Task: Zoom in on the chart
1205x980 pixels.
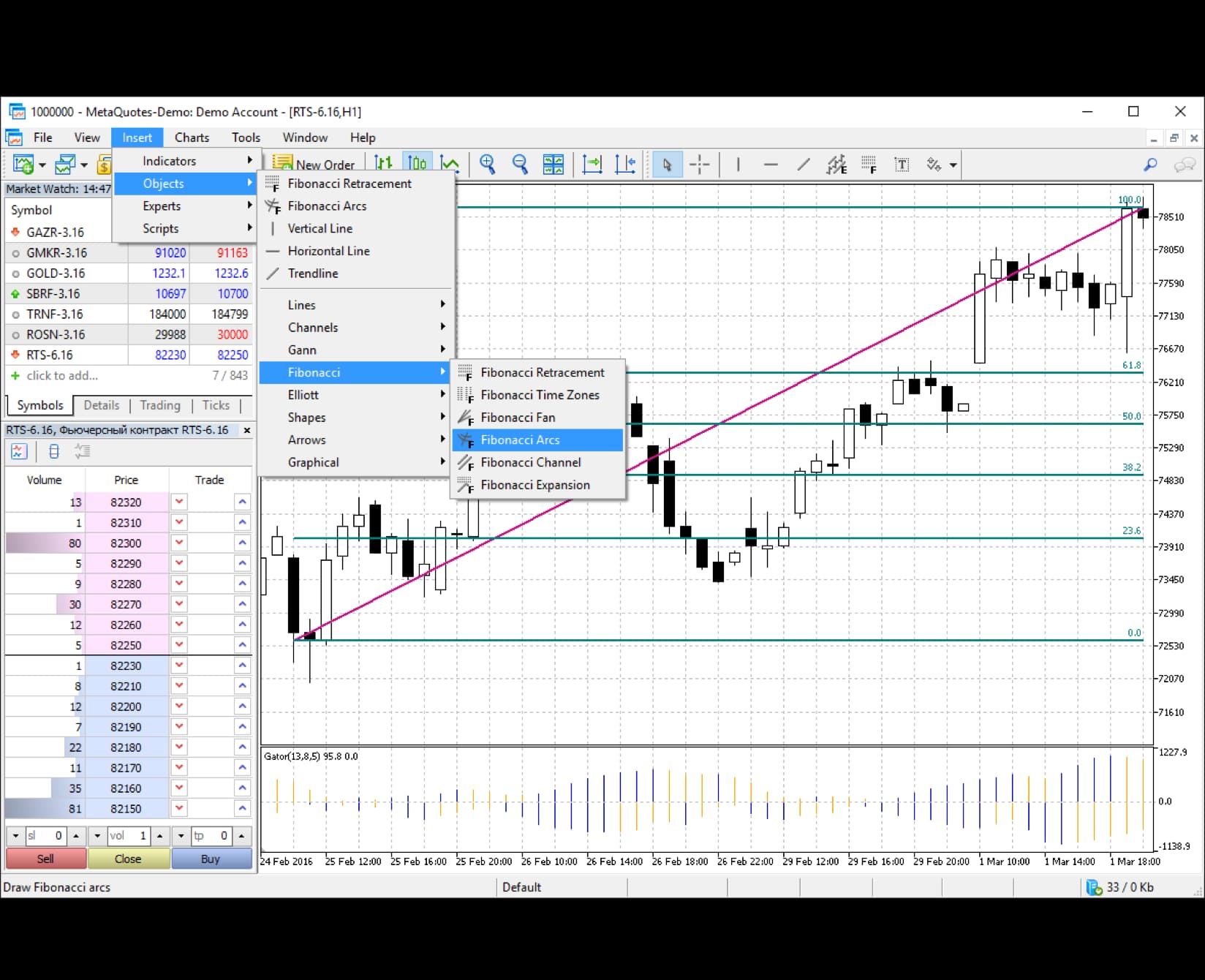Action: (x=487, y=165)
